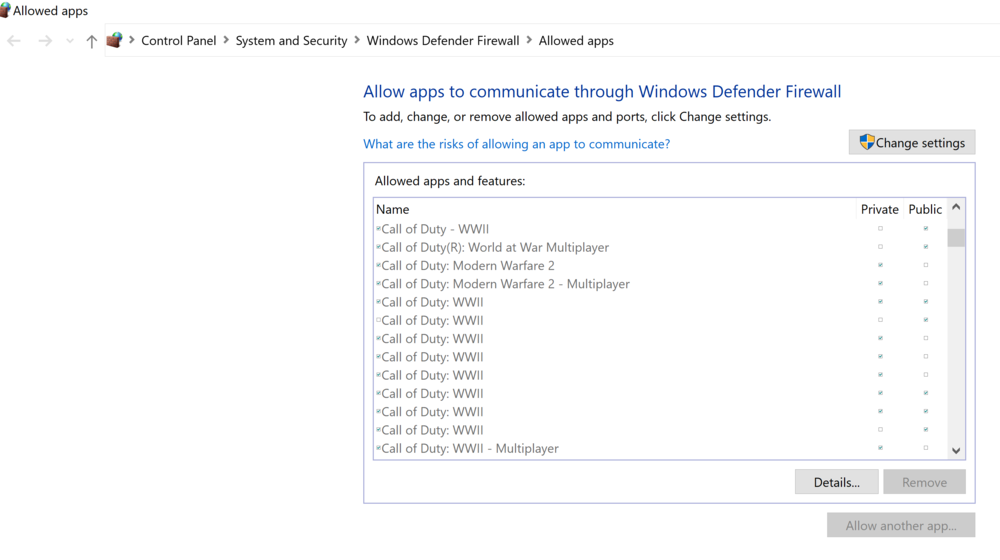Click the Allowed apps window title icon
Screen dimensions: 1000x560
click(x=5, y=11)
